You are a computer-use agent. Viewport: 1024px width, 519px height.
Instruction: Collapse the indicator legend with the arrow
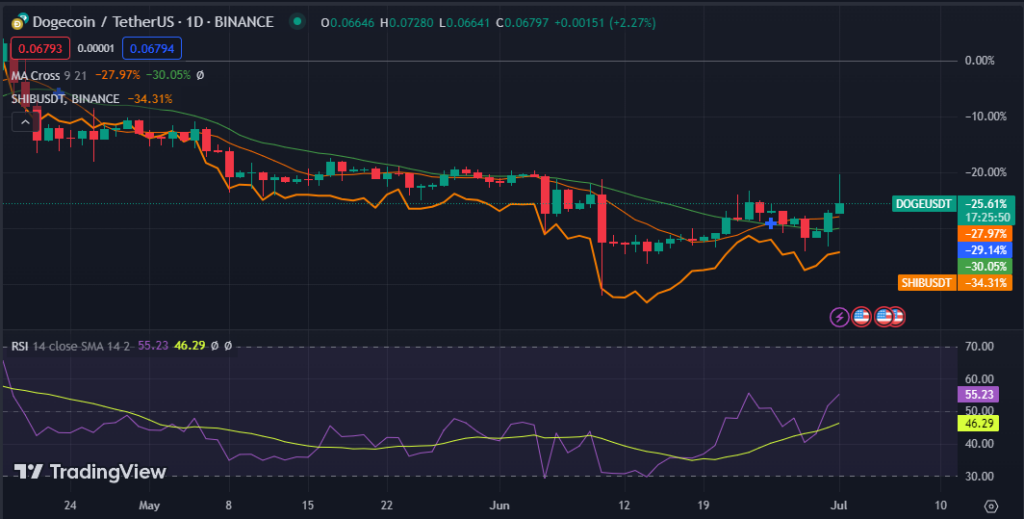pos(25,122)
